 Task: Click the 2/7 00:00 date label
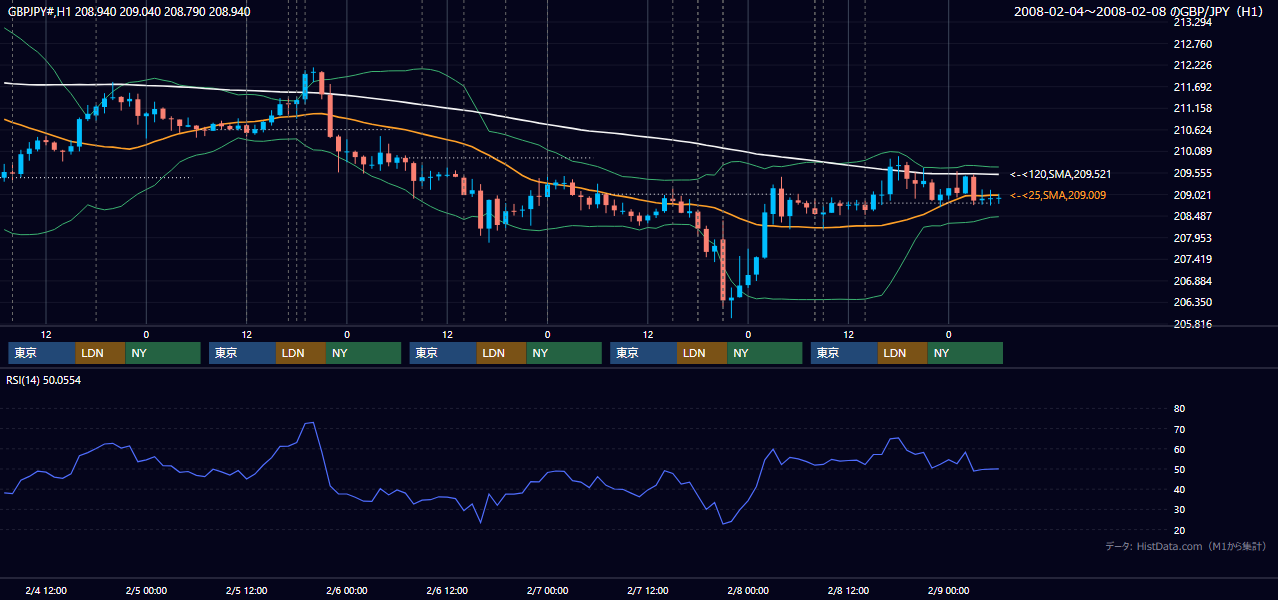[x=547, y=590]
